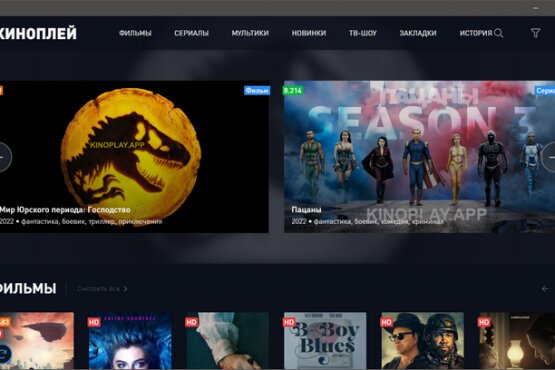Go to next carousel slide arrow
The height and width of the screenshot is (370, 555).
[x=549, y=157]
